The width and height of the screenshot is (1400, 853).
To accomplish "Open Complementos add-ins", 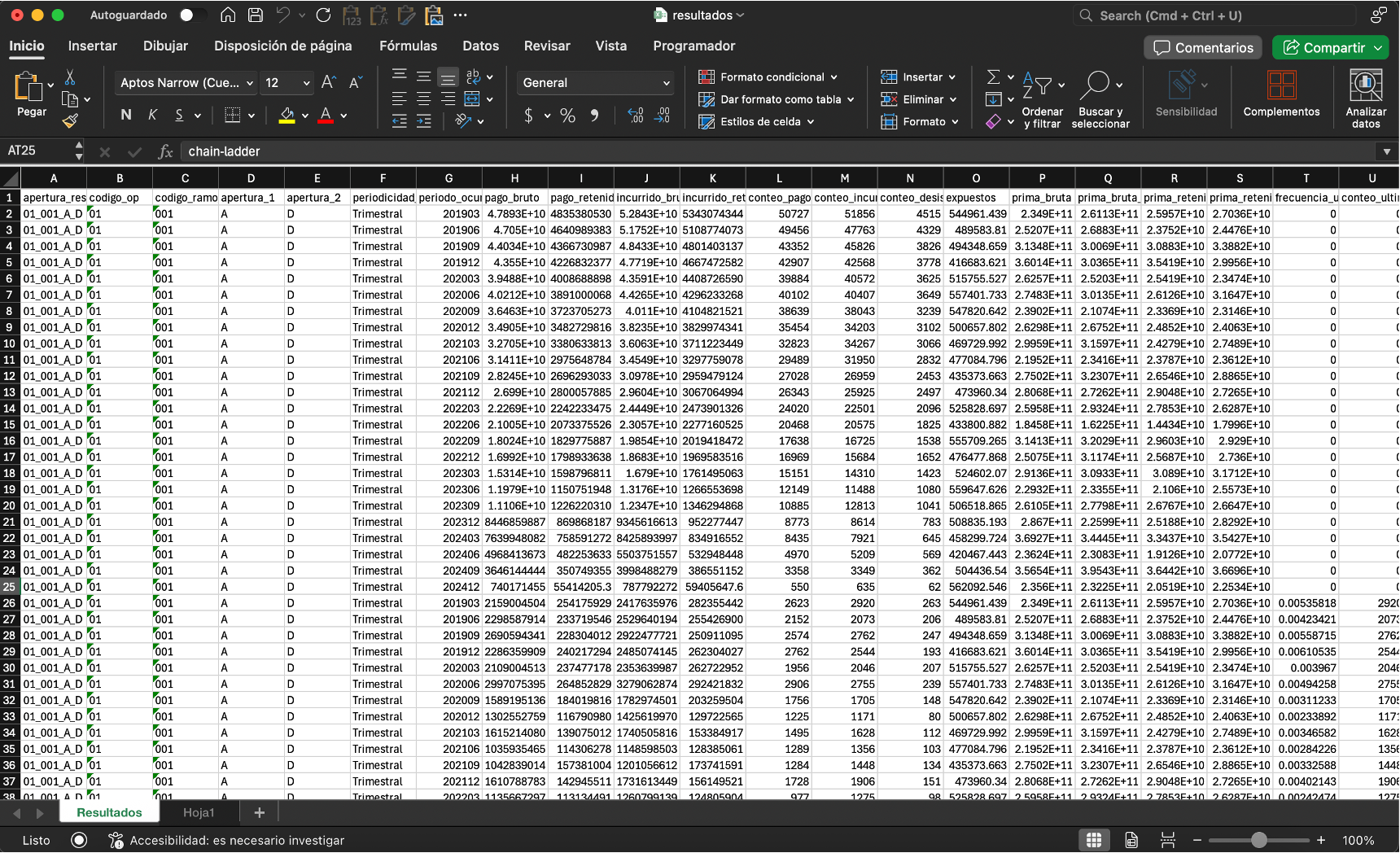I will coord(1281,94).
